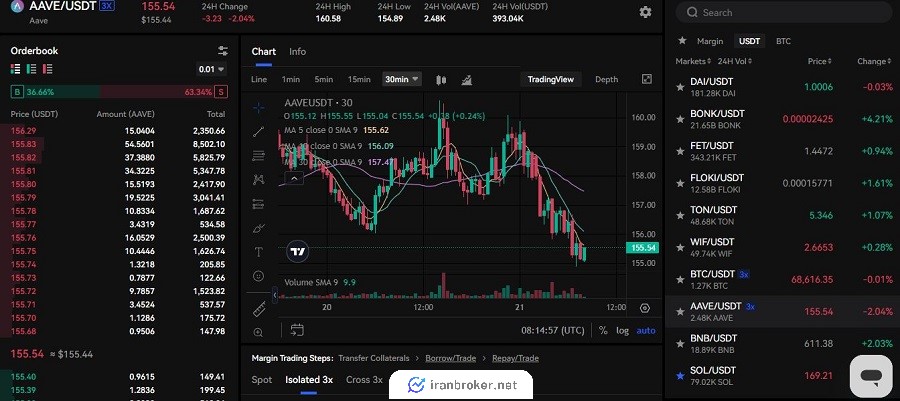Select the Fibonacci retracement tool
Screen dimensions: 900x401
point(258,155)
